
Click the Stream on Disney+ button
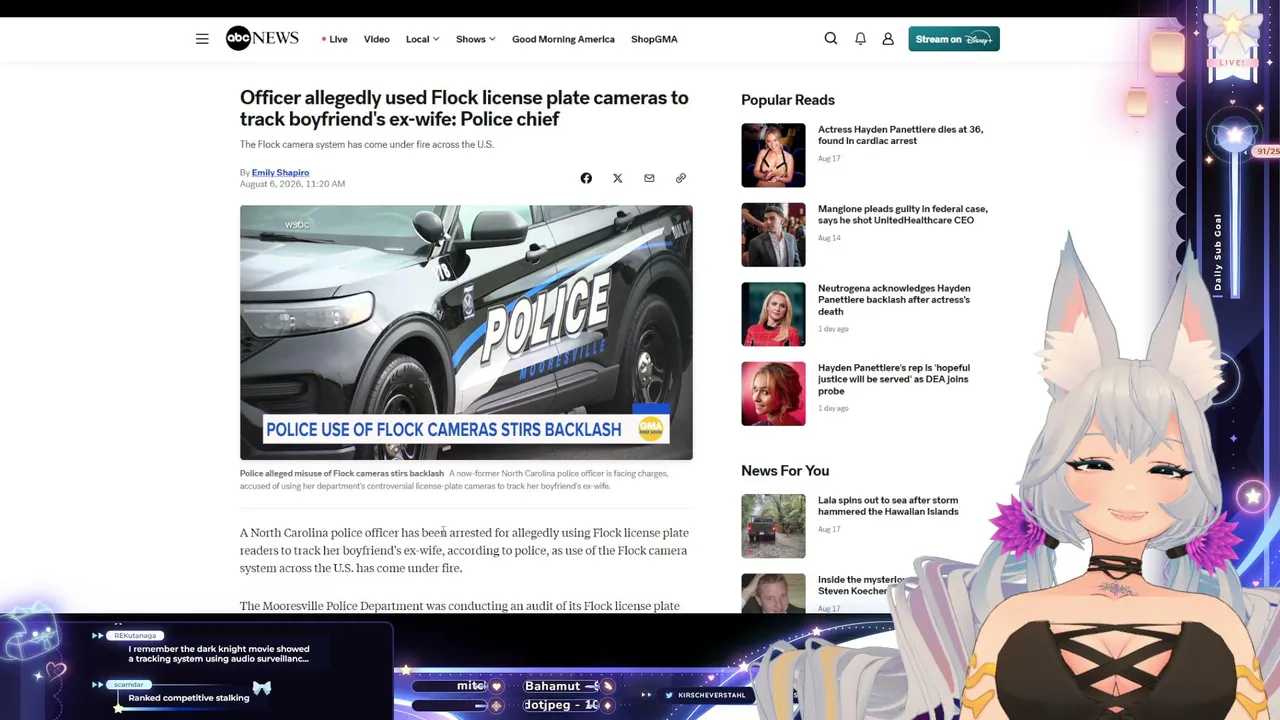coord(954,39)
